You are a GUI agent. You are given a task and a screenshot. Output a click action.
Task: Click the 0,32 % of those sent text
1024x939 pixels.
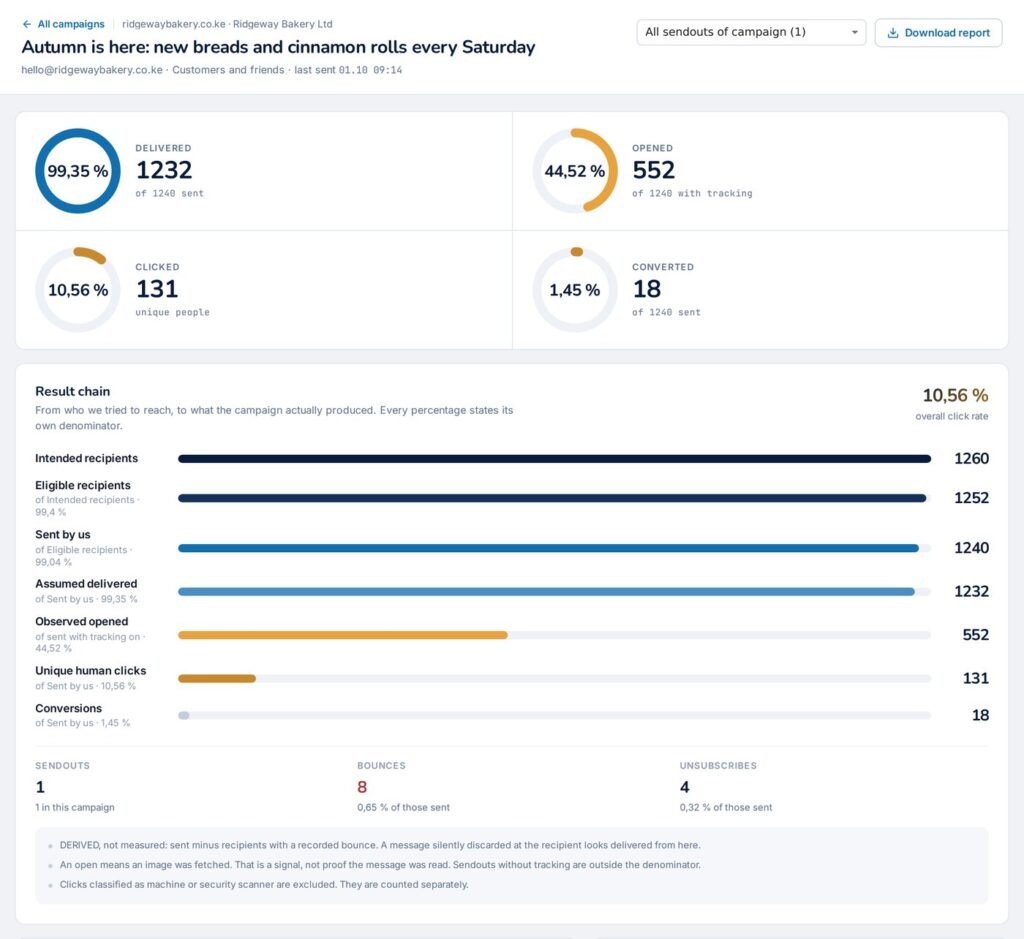click(726, 808)
